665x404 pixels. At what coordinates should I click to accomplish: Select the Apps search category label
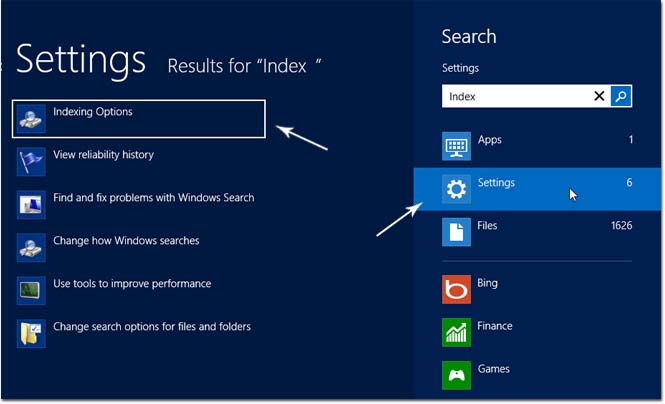[x=489, y=140]
